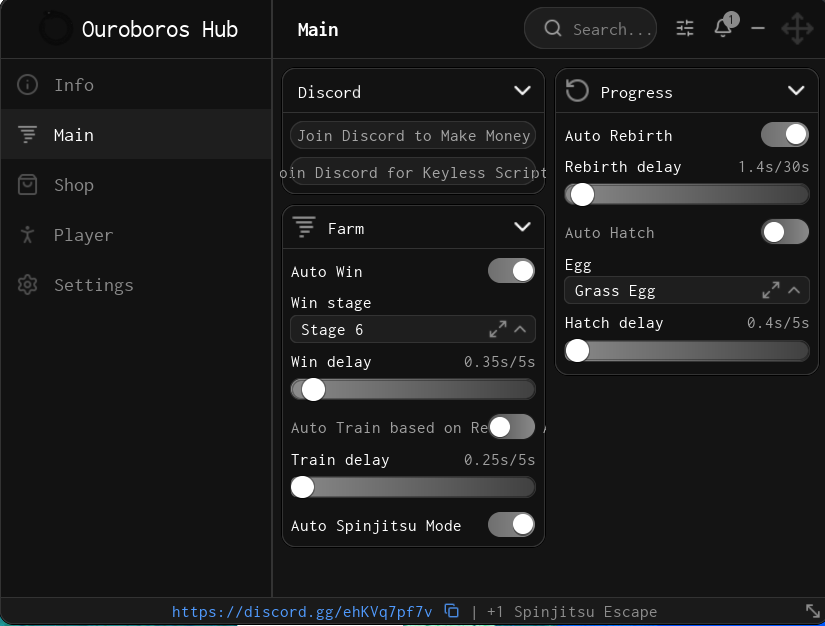Collapse the Farm section chevron

pos(522,227)
